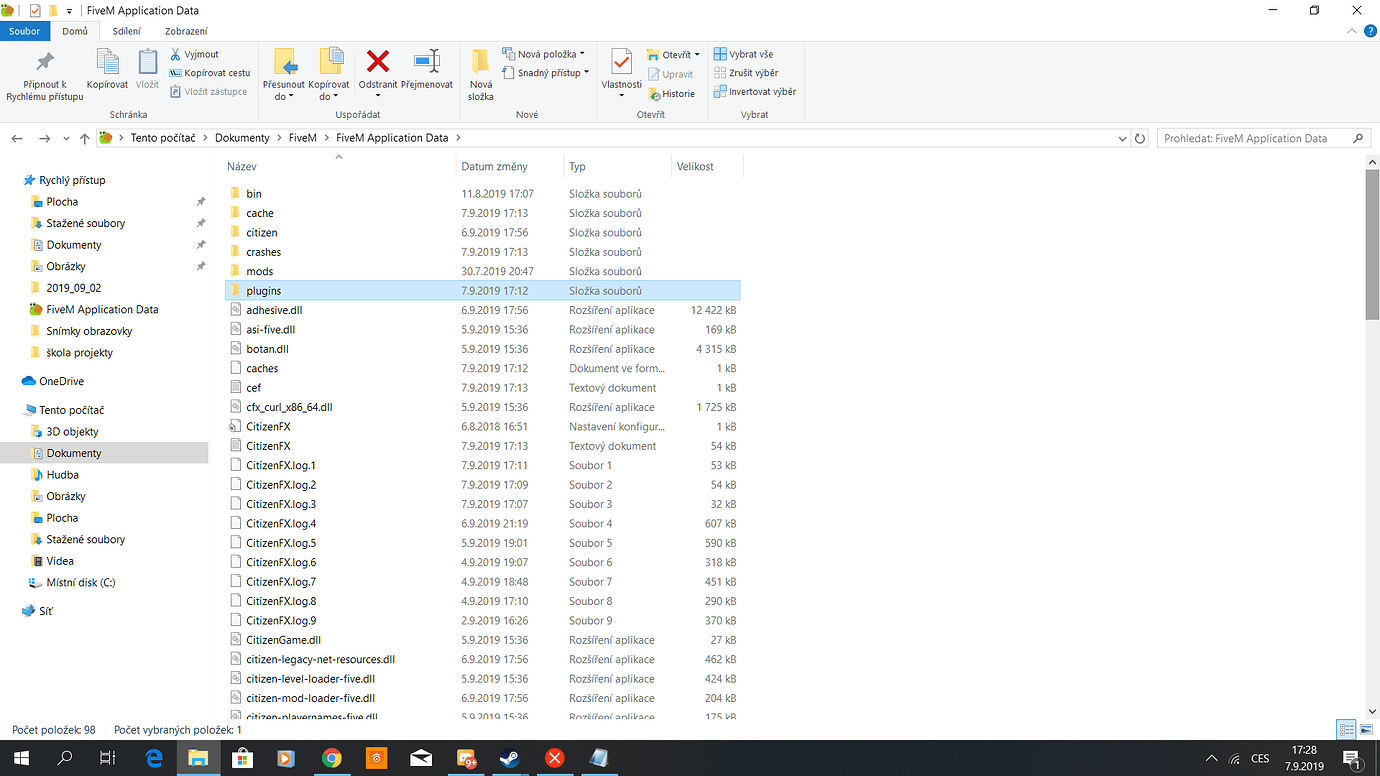1380x776 pixels.
Task: Click Zrušit výběr in ribbon
Action: [x=745, y=73]
